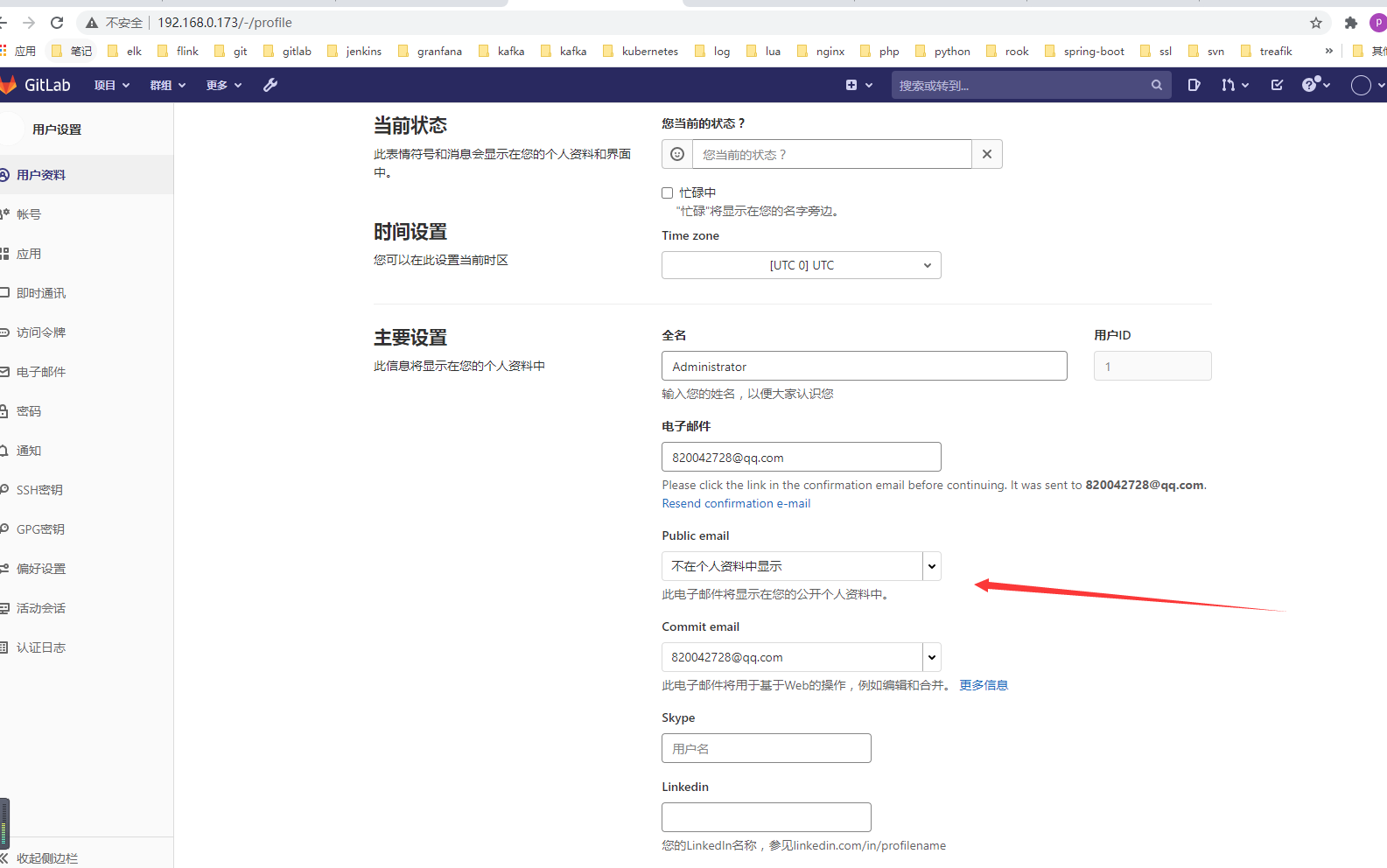Click the 电子邮件 email input field

[x=802, y=457]
